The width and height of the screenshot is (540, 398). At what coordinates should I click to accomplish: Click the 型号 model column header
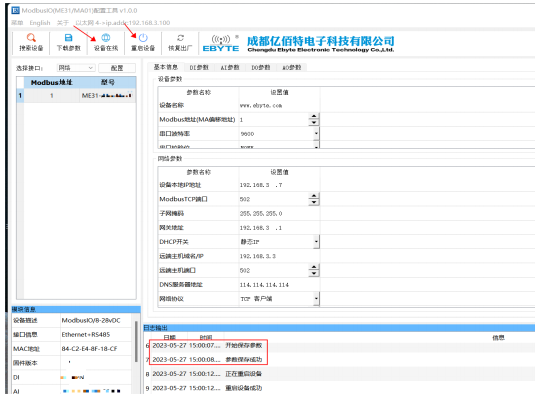108,82
